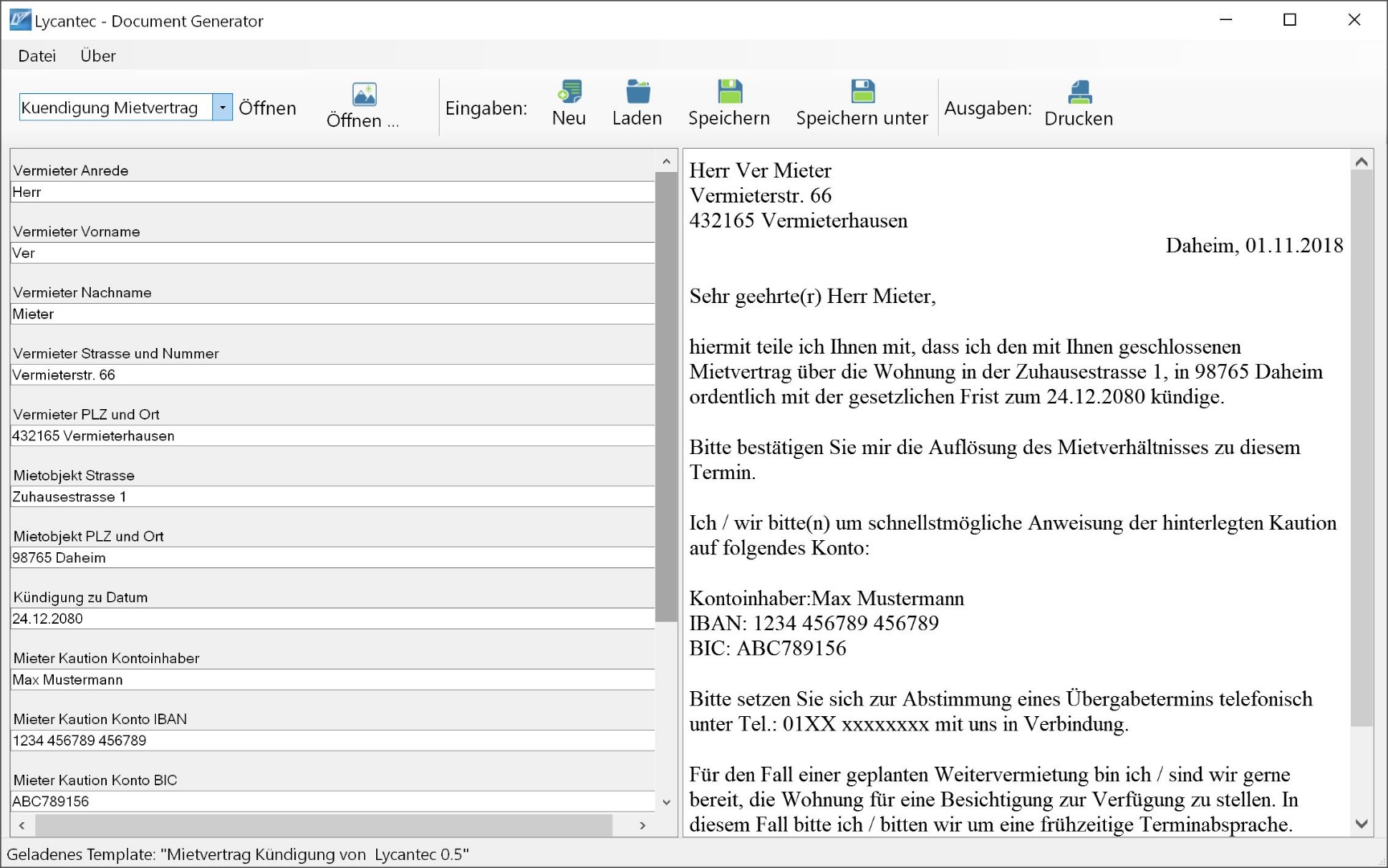
Task: Click the Speichern floppy disk icon
Action: tap(730, 91)
